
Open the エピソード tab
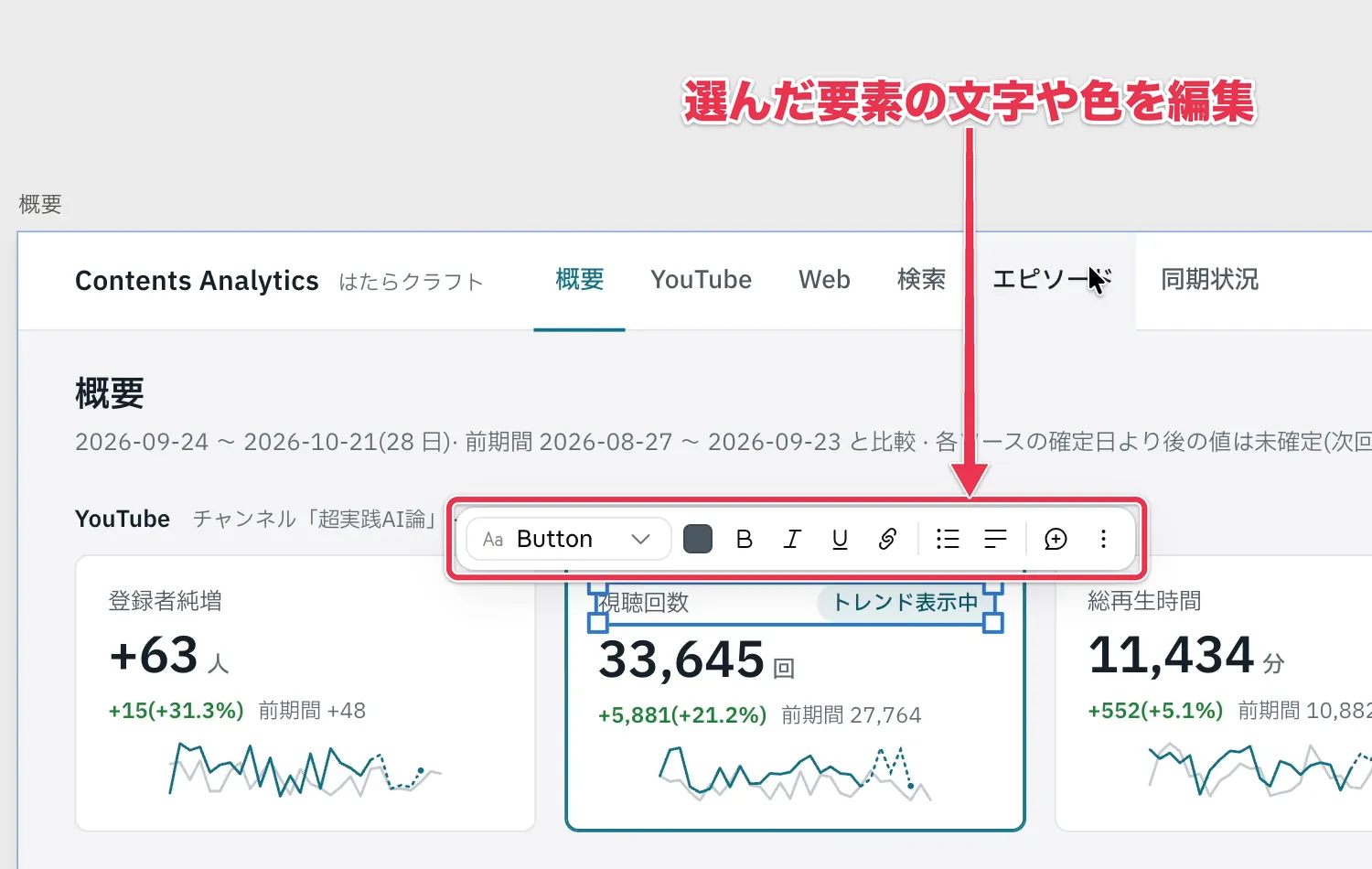1052,280
